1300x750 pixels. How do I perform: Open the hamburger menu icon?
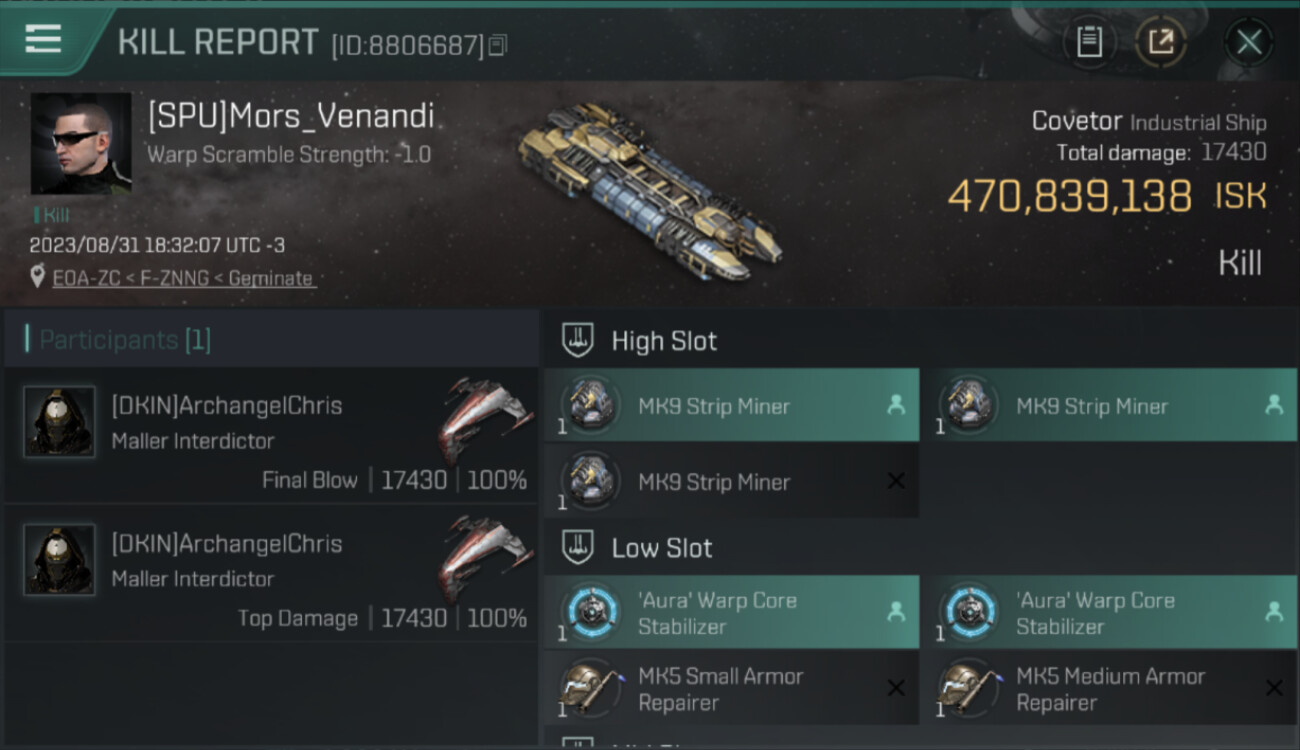pos(43,39)
